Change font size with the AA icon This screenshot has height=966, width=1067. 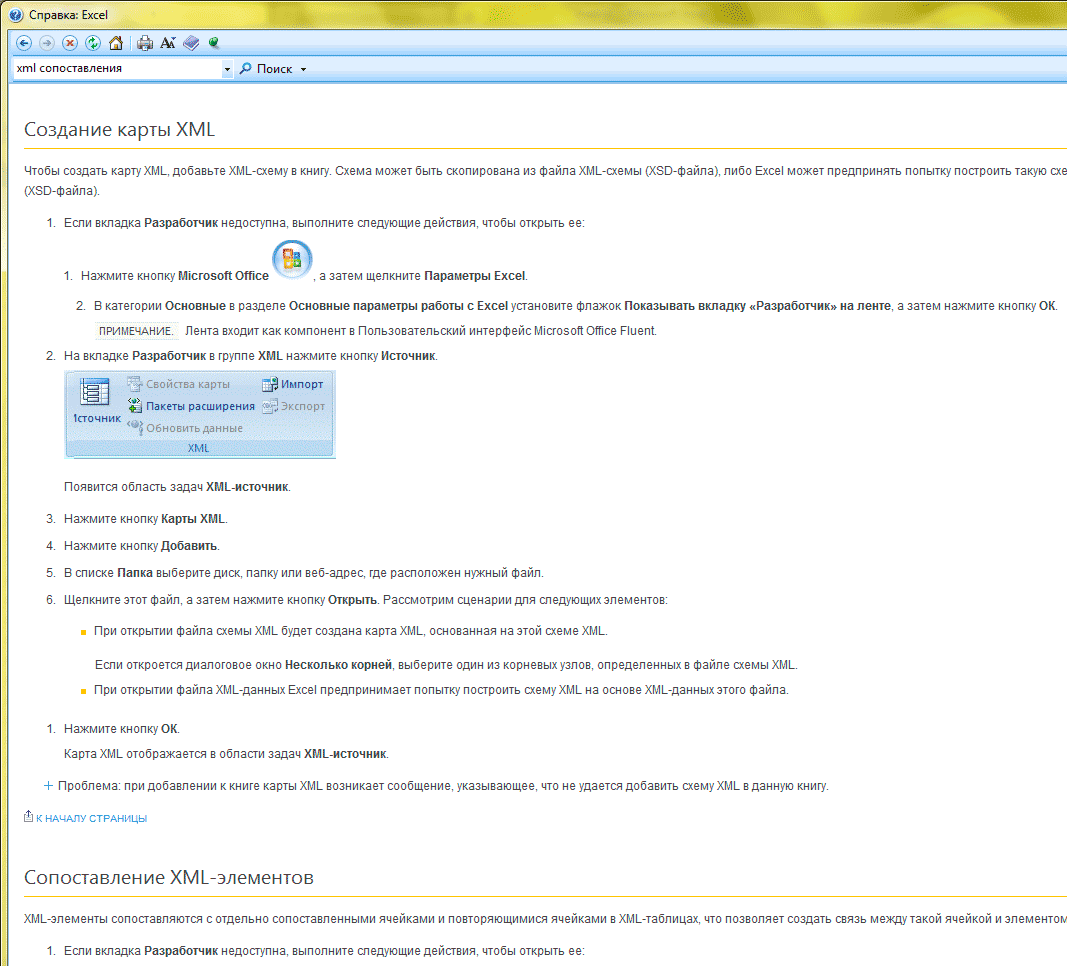tap(168, 44)
